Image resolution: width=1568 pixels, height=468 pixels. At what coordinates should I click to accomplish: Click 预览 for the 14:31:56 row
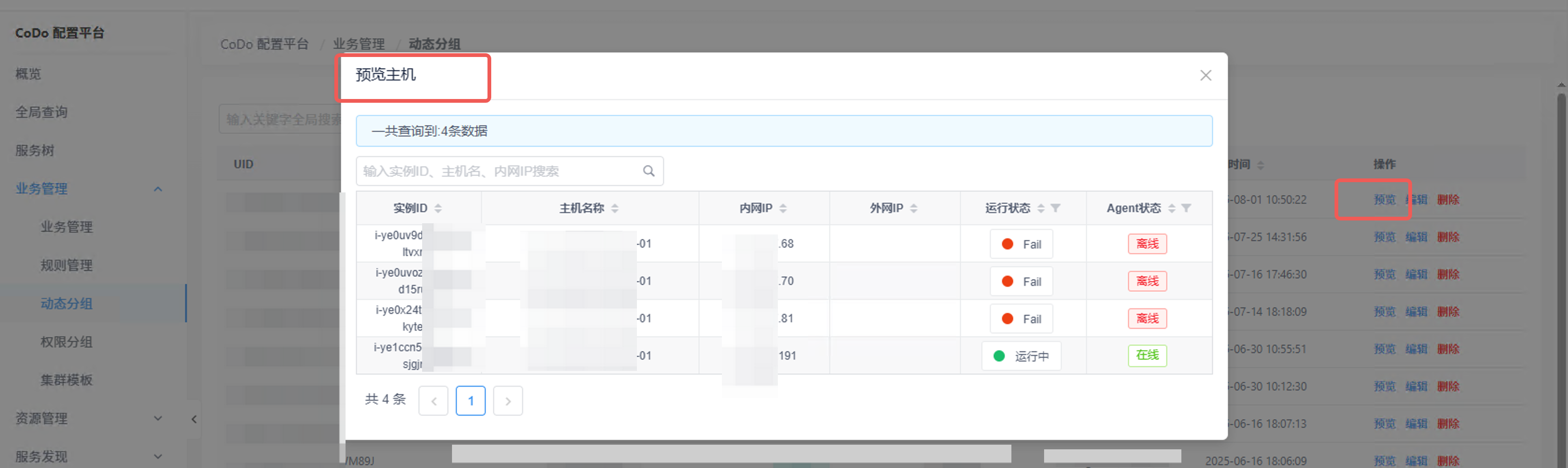1384,237
